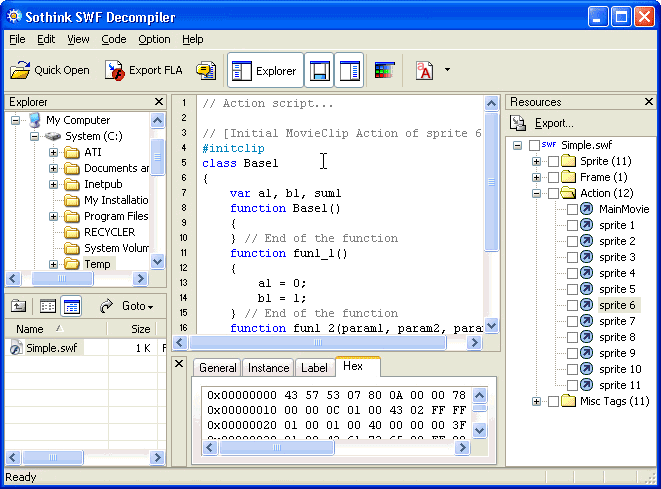Open the File menu
This screenshot has width=661, height=489.
[17, 39]
